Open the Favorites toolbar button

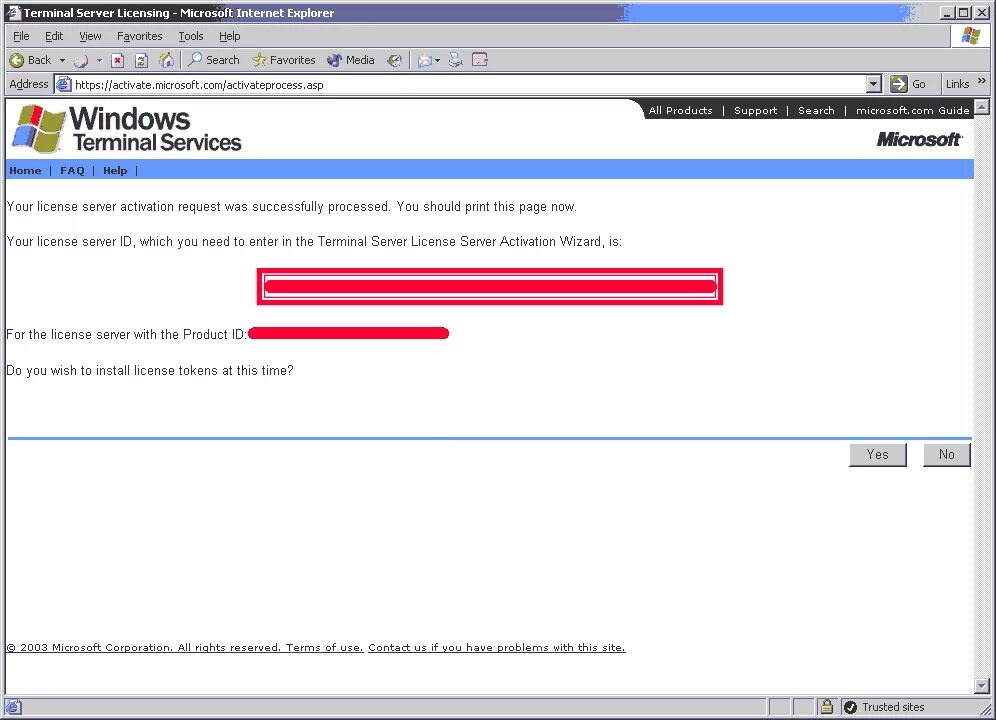(284, 60)
